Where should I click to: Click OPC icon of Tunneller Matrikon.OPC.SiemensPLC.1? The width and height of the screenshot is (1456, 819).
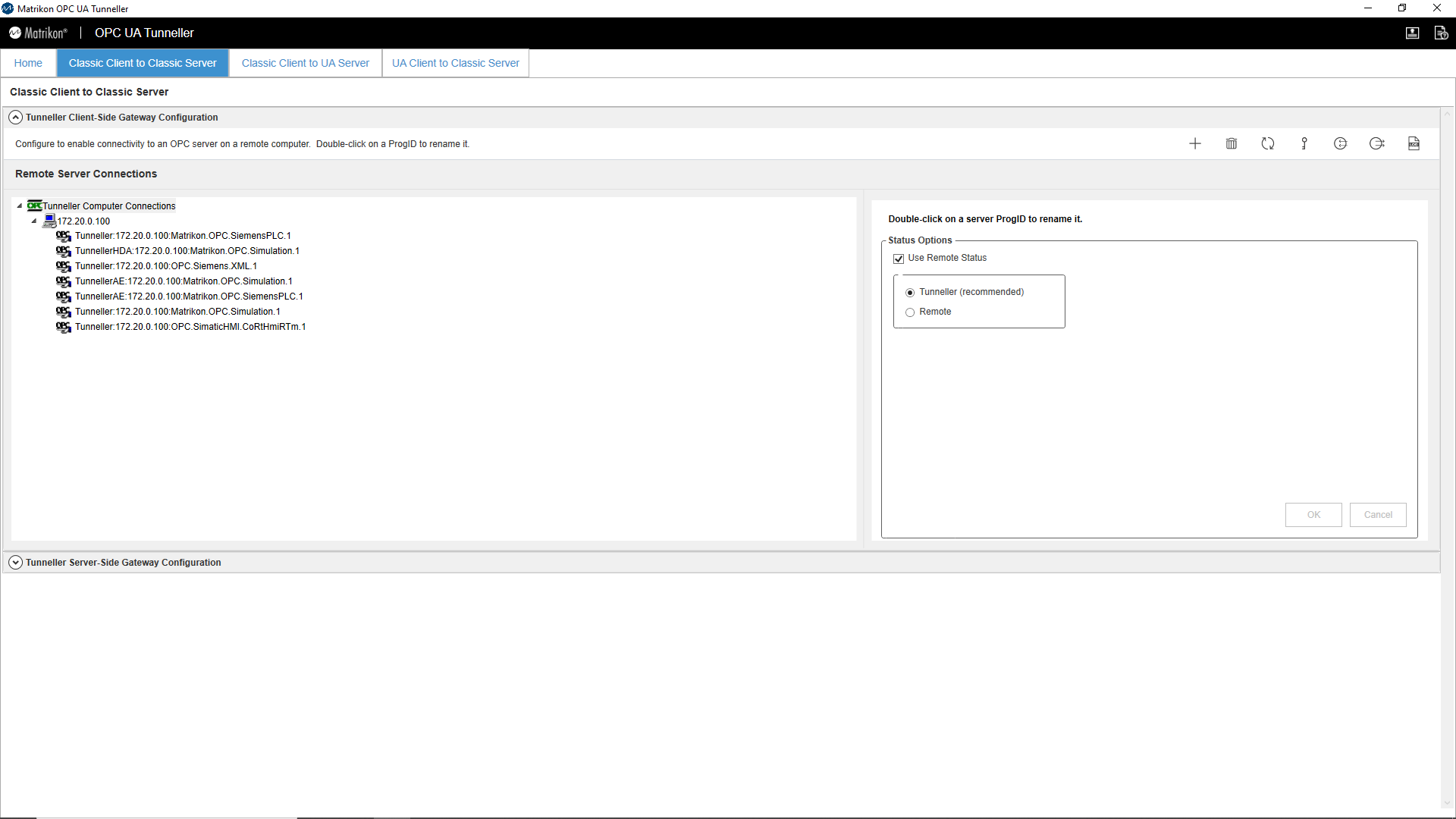[x=64, y=236]
